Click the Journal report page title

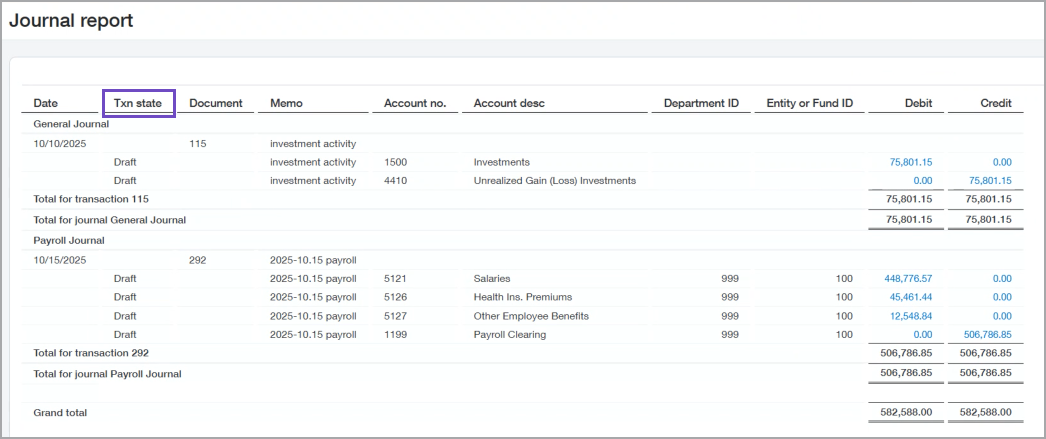point(71,21)
